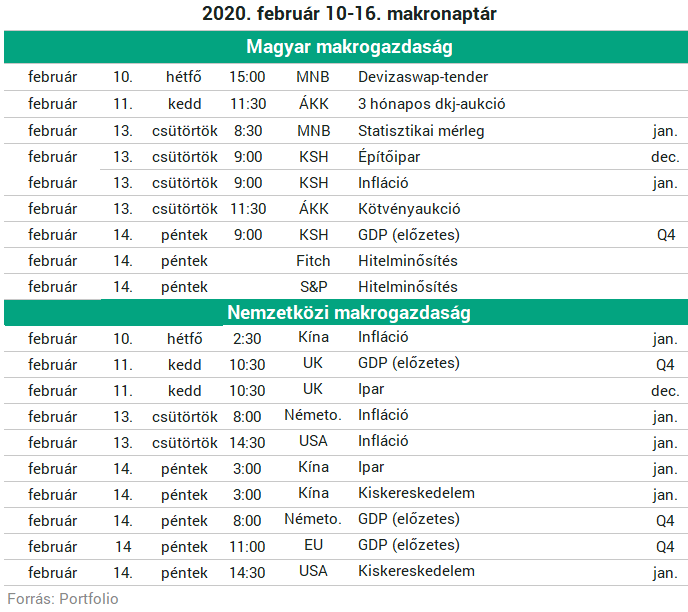The height and width of the screenshot is (612, 688).
Task: Select the Kína Kiskereskedelem event
Action: [416, 493]
